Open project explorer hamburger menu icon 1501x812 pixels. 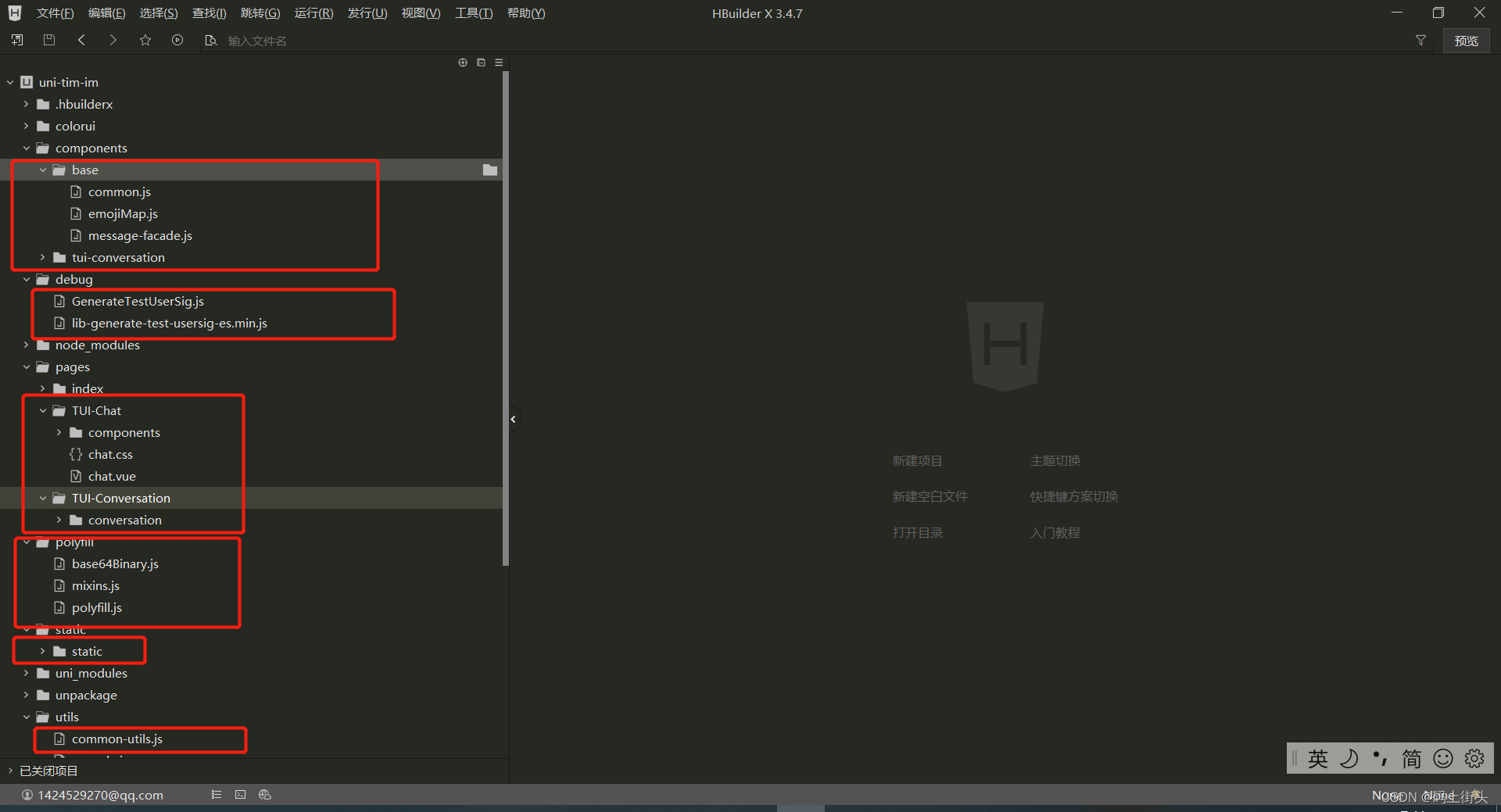click(499, 63)
